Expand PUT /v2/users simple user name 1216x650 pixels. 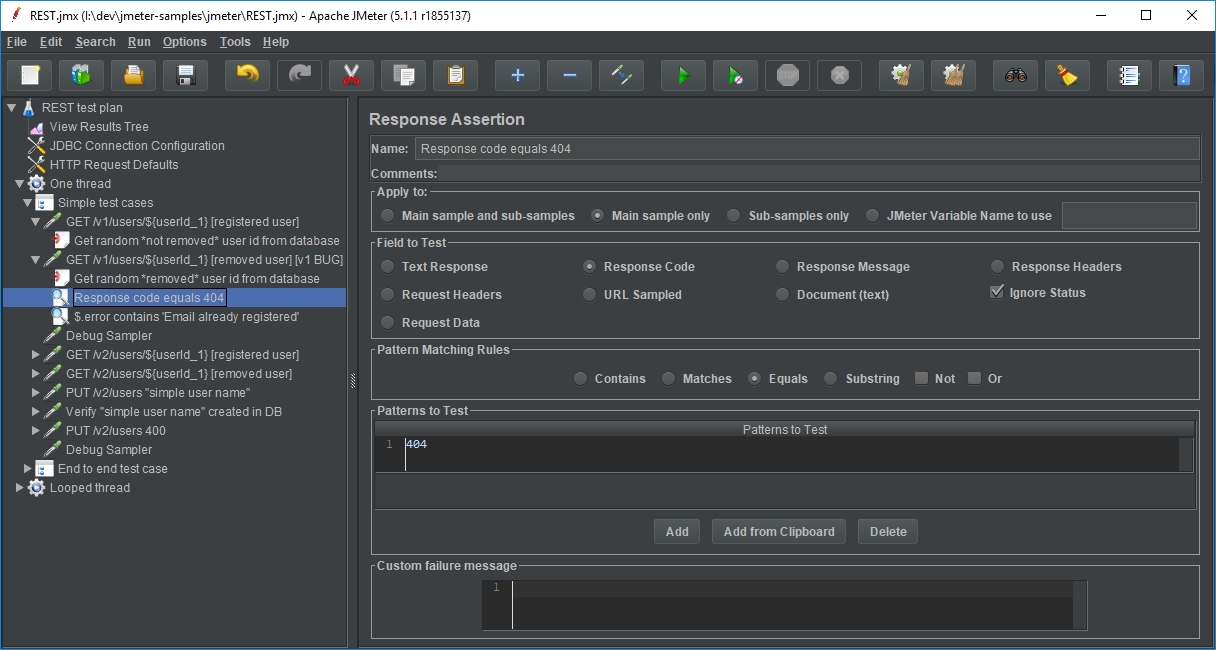click(x=36, y=393)
